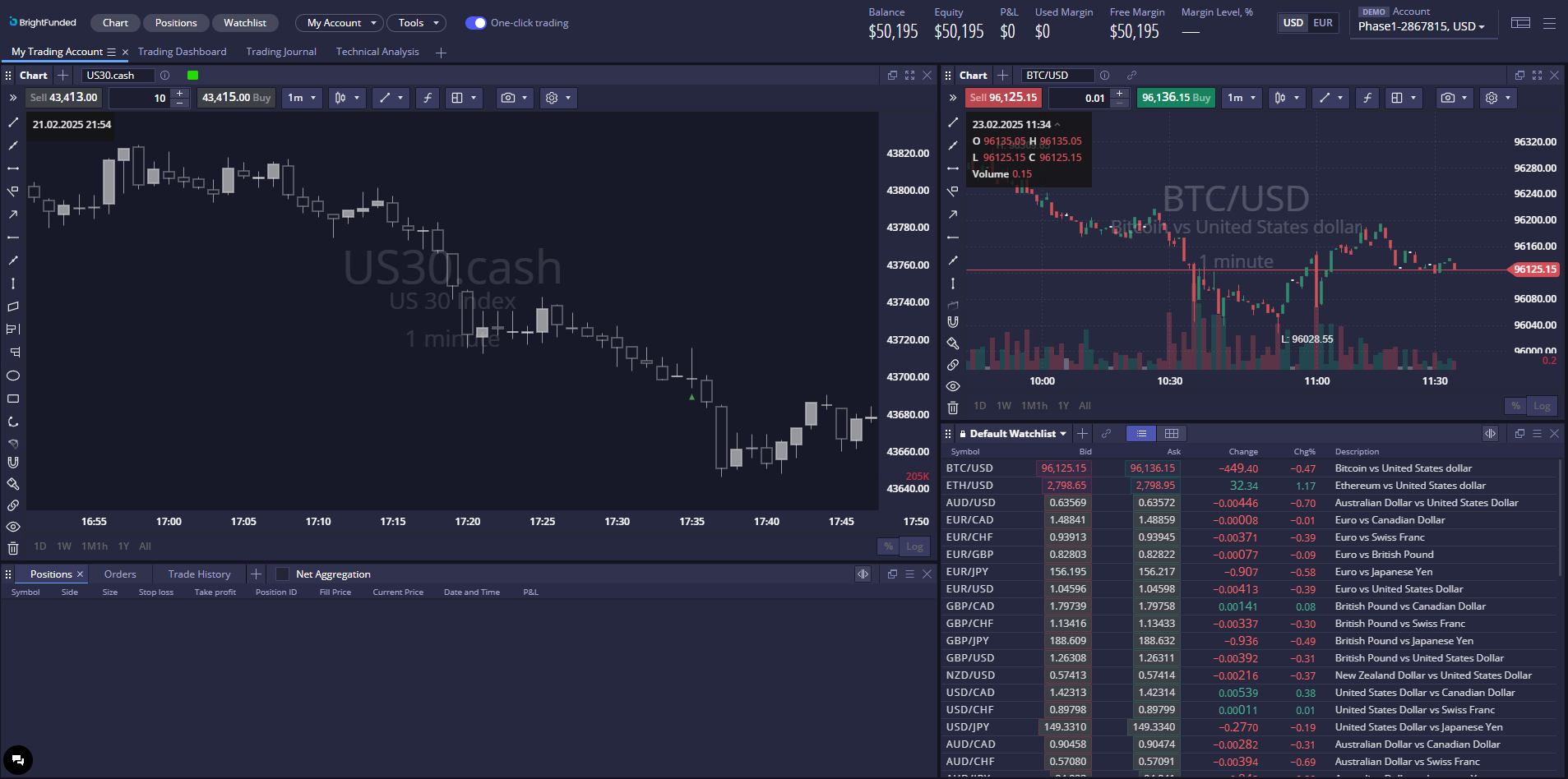
Task: Switch to Technical Analysis tab
Action: pos(377,52)
